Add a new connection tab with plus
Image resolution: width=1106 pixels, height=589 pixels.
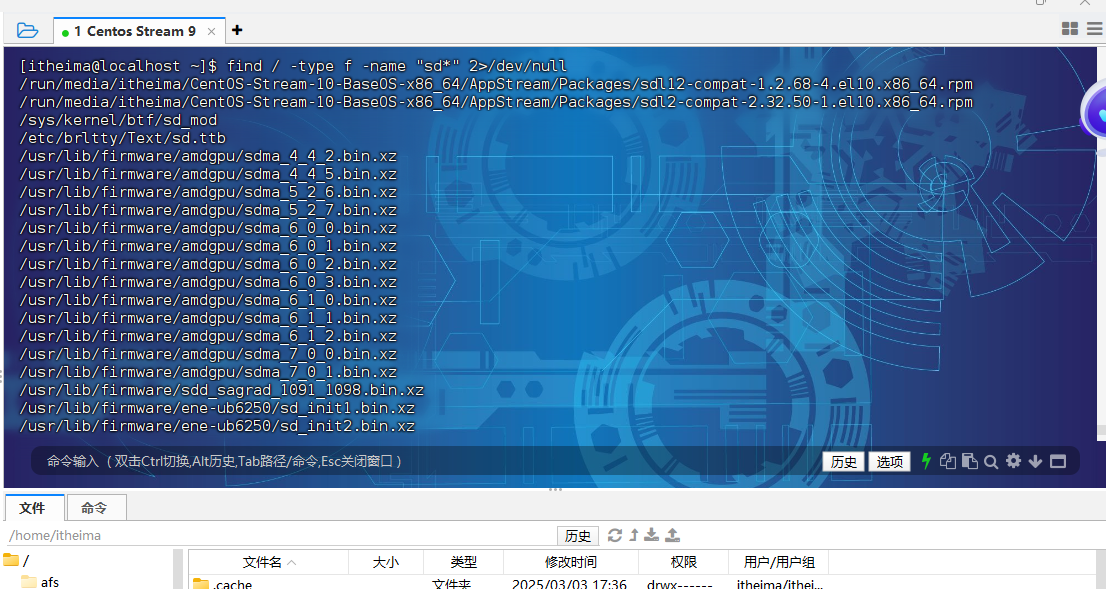pyautogui.click(x=237, y=30)
